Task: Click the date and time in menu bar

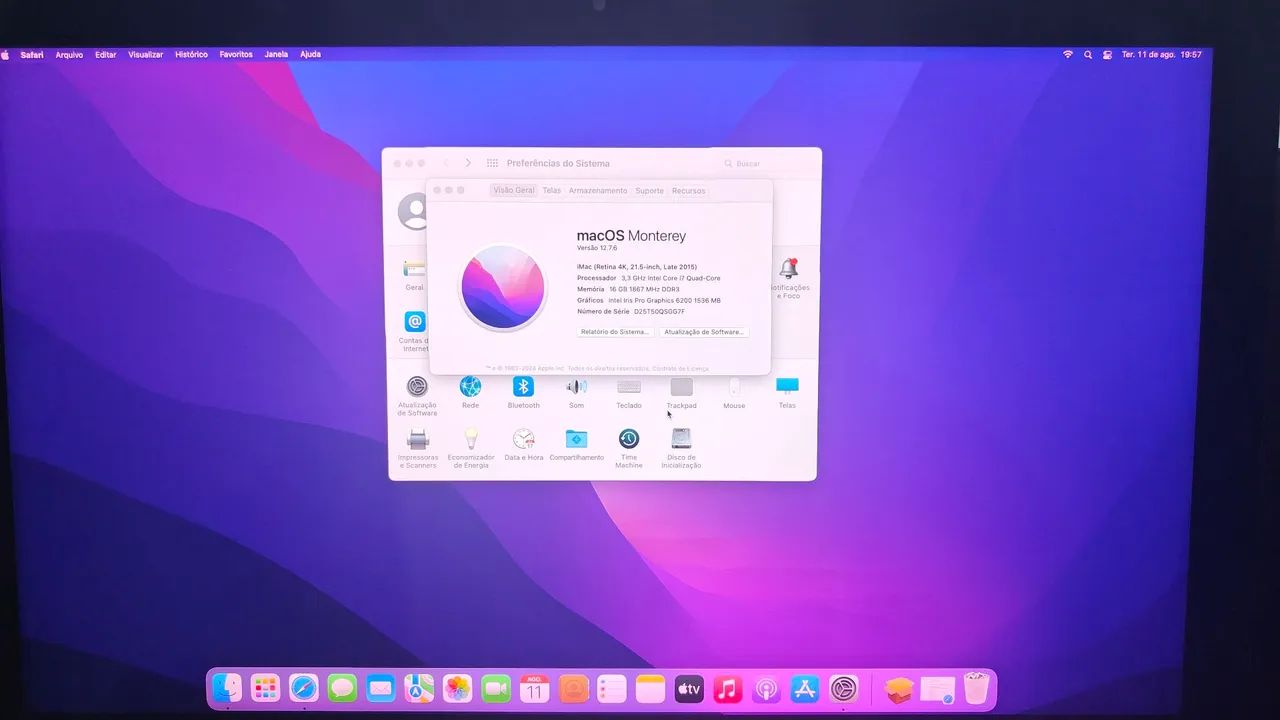Action: click(x=1161, y=55)
